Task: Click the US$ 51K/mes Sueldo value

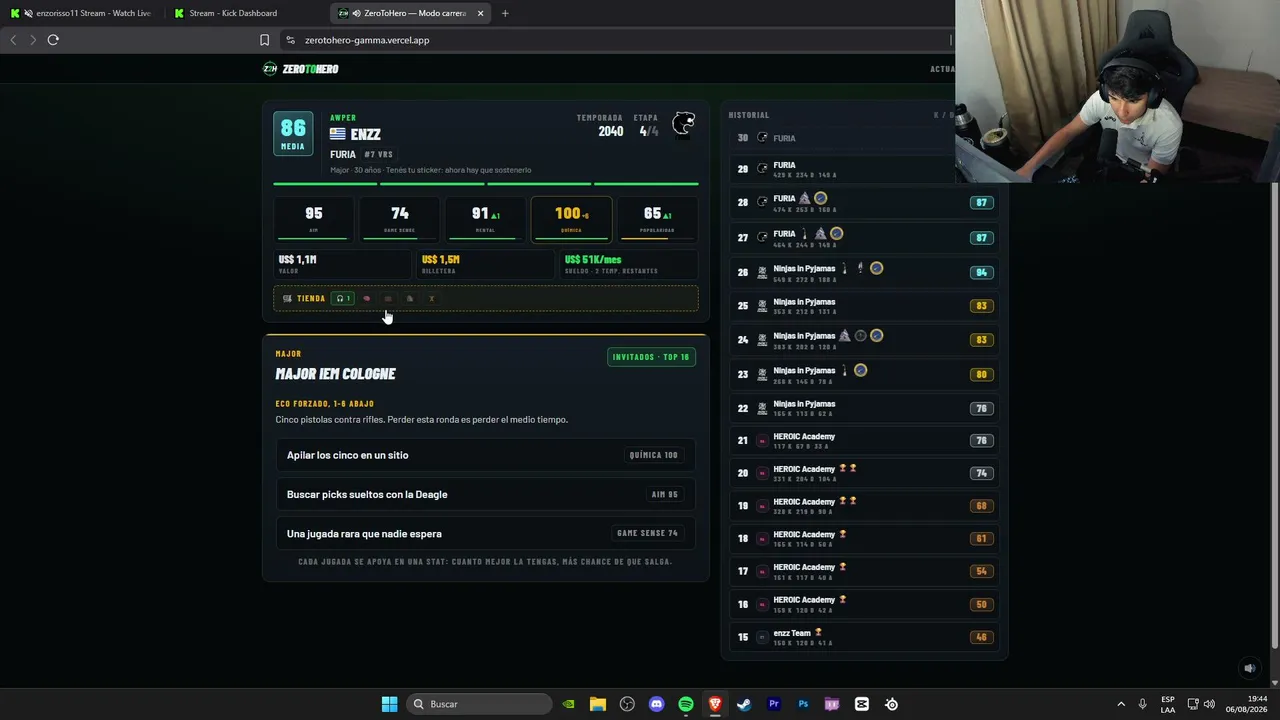Action: coord(593,260)
